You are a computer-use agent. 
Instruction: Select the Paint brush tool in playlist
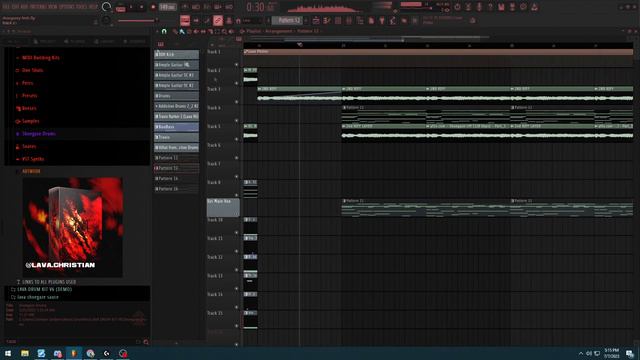[x=182, y=31]
